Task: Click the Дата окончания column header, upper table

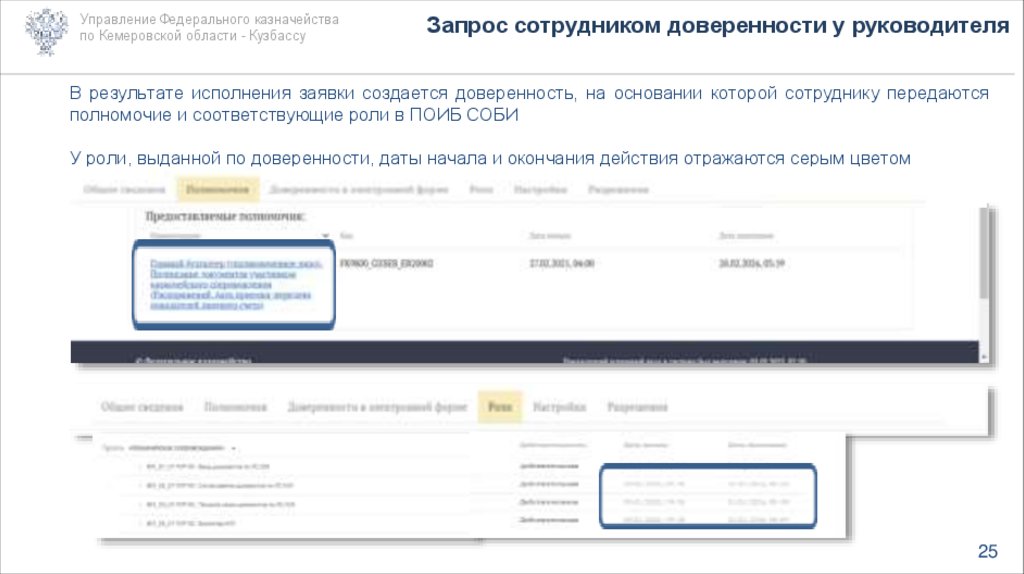Action: coord(746,236)
